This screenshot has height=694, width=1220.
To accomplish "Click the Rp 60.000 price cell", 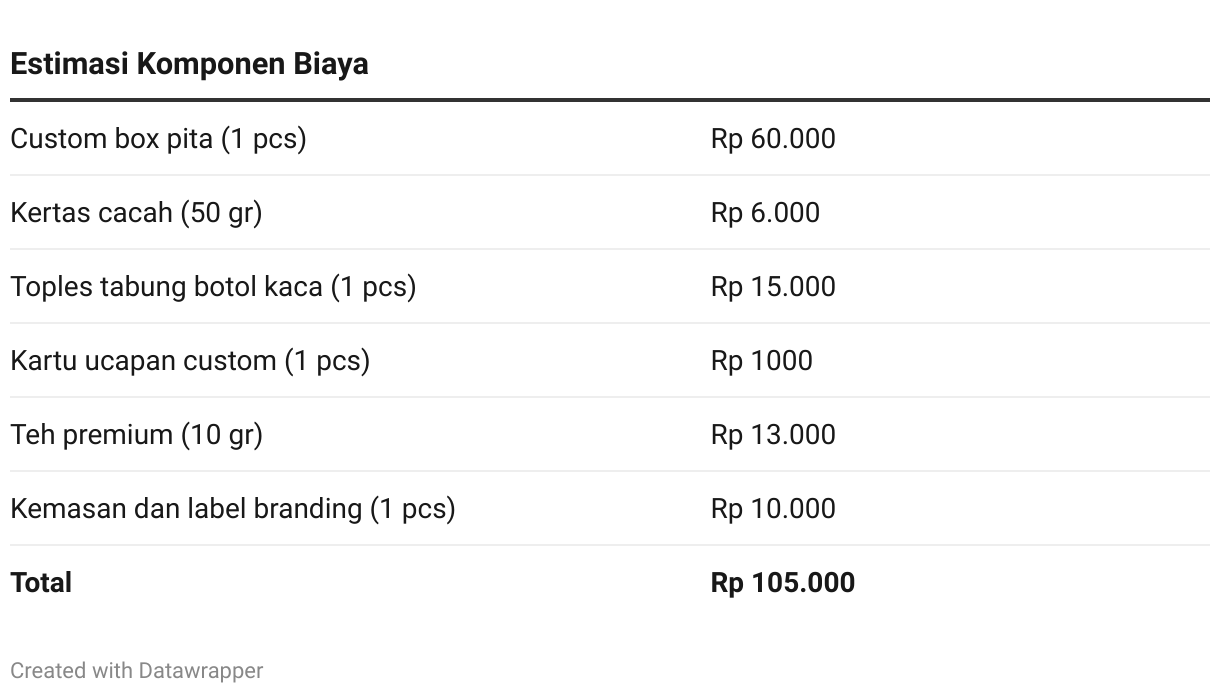I will point(773,138).
